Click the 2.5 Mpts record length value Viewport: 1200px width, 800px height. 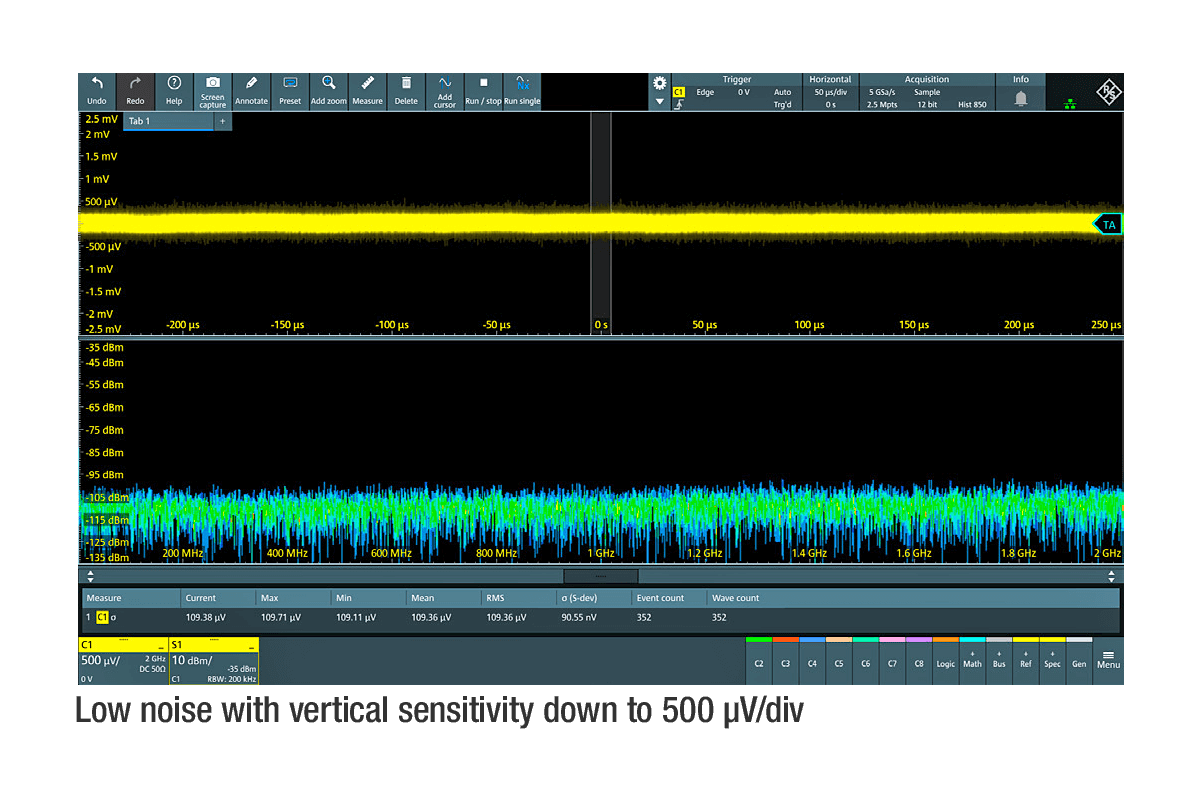pyautogui.click(x=881, y=104)
